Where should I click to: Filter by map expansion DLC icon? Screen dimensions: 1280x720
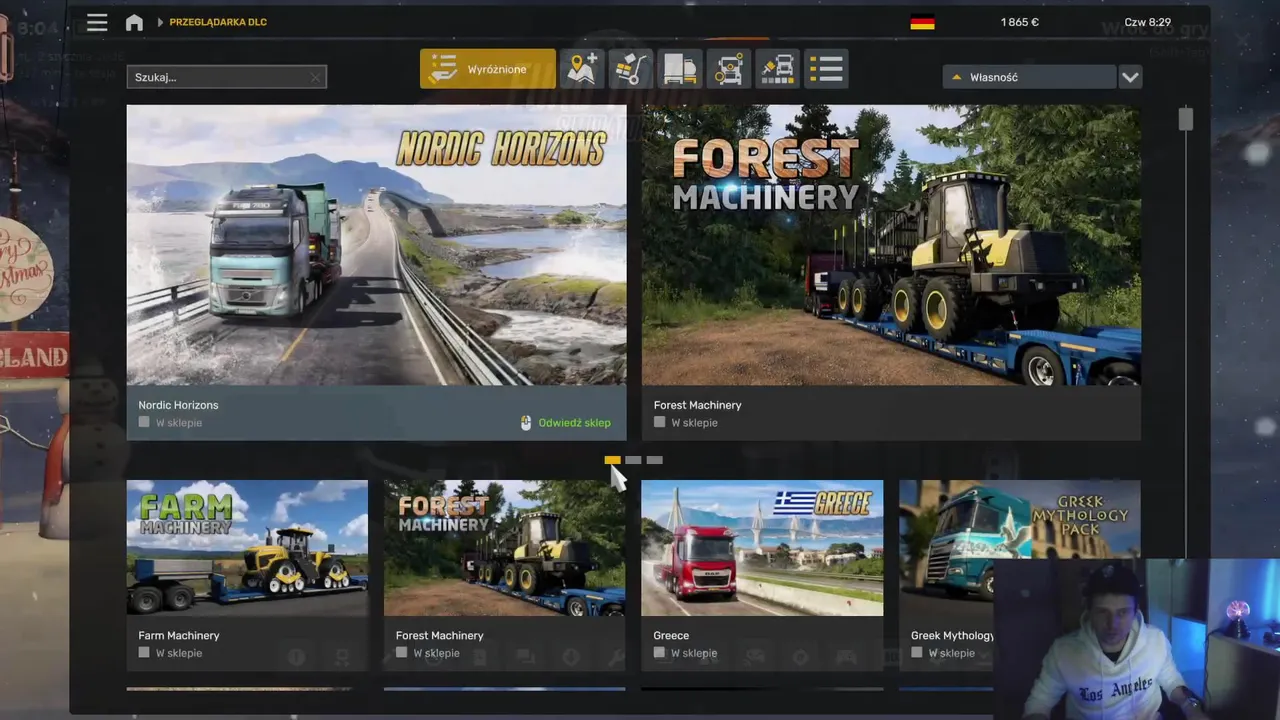coord(582,69)
